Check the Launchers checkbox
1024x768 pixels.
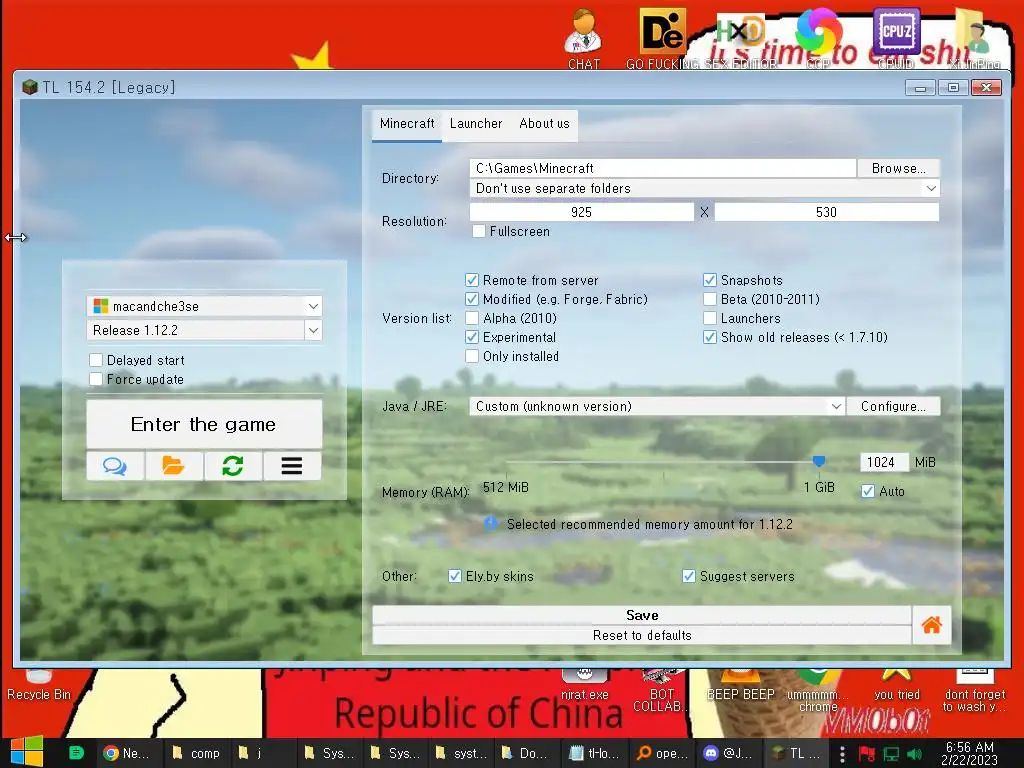[x=710, y=318]
